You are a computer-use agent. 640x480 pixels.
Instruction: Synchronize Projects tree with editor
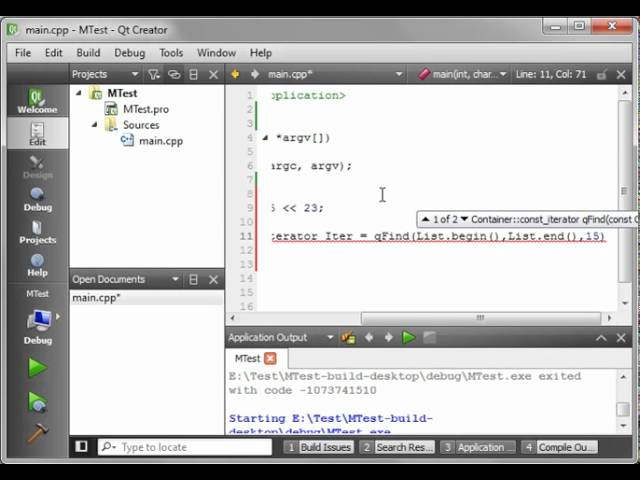(x=174, y=74)
